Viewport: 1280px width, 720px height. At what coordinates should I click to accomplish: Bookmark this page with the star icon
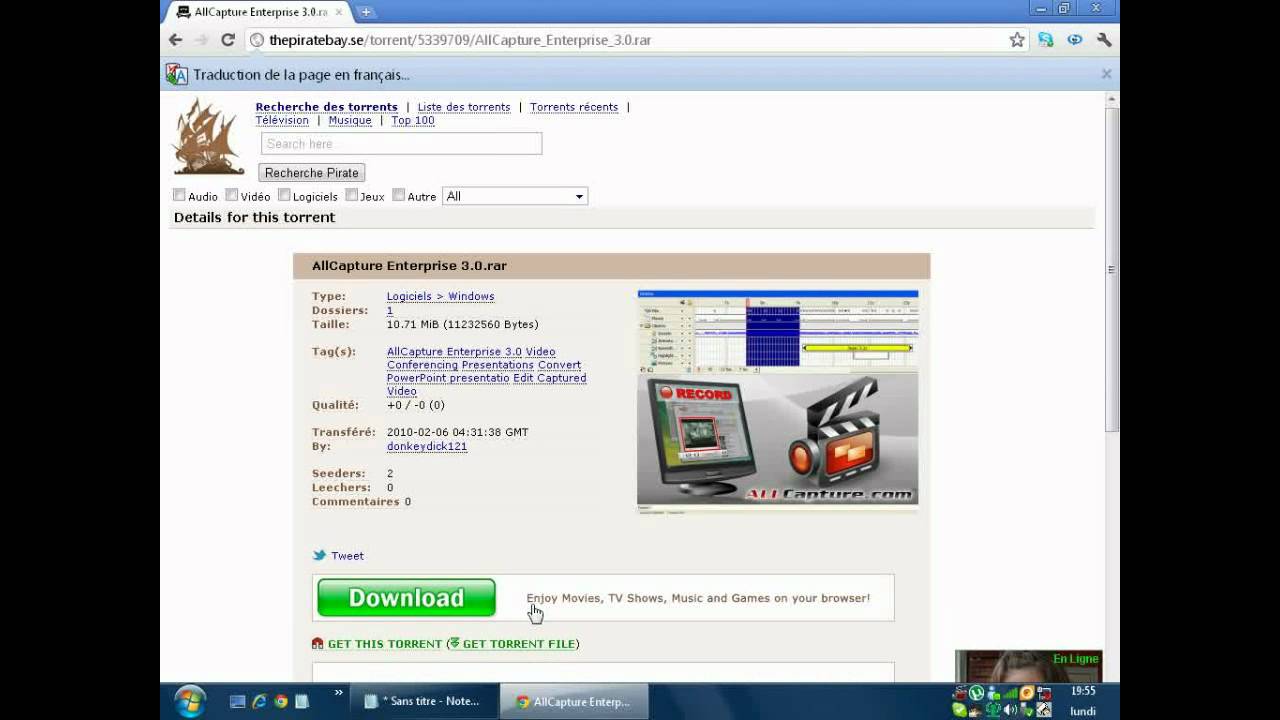coord(1017,40)
